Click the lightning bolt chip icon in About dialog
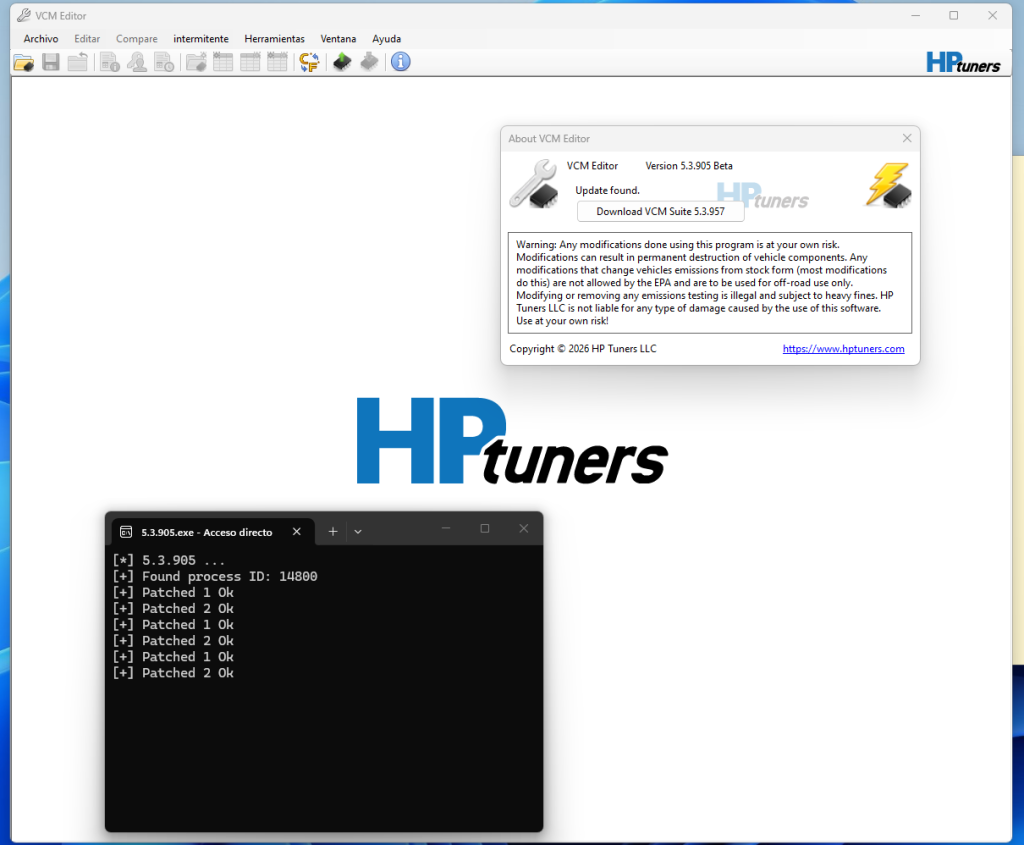This screenshot has width=1024, height=845. [x=889, y=185]
